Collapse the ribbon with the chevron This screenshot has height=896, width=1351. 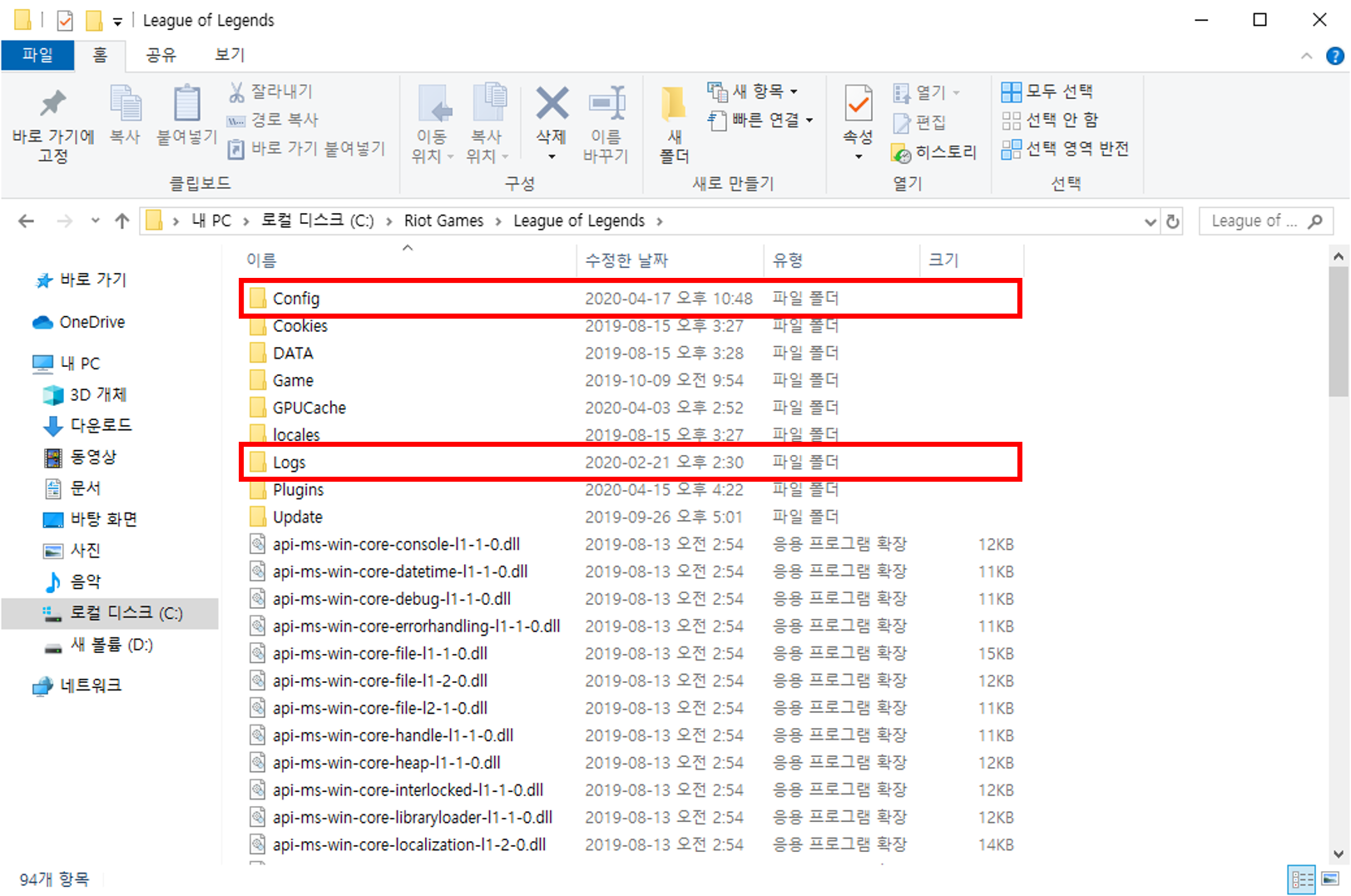(x=1306, y=56)
